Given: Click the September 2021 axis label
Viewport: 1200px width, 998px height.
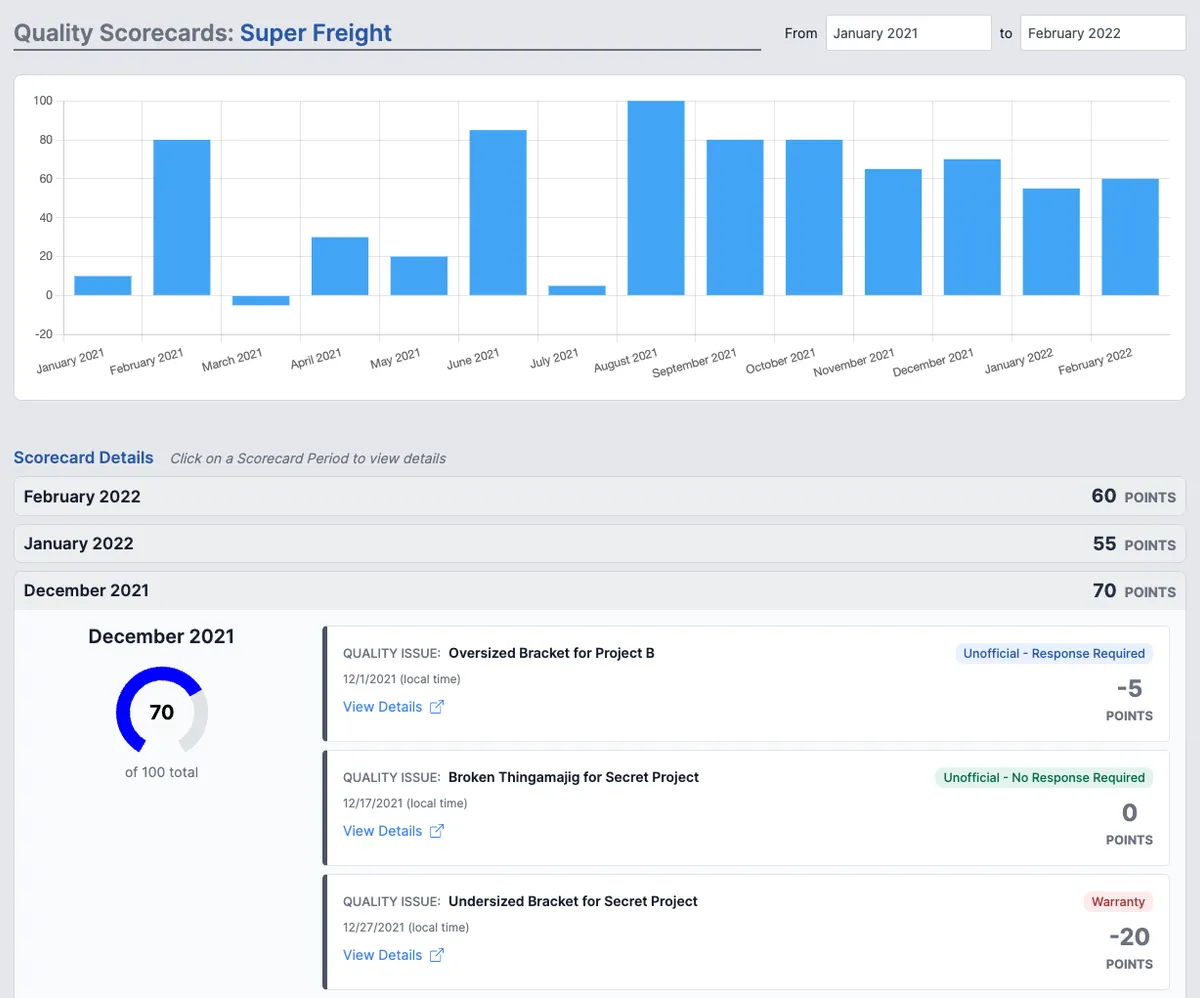Looking at the screenshot, I should coord(694,362).
